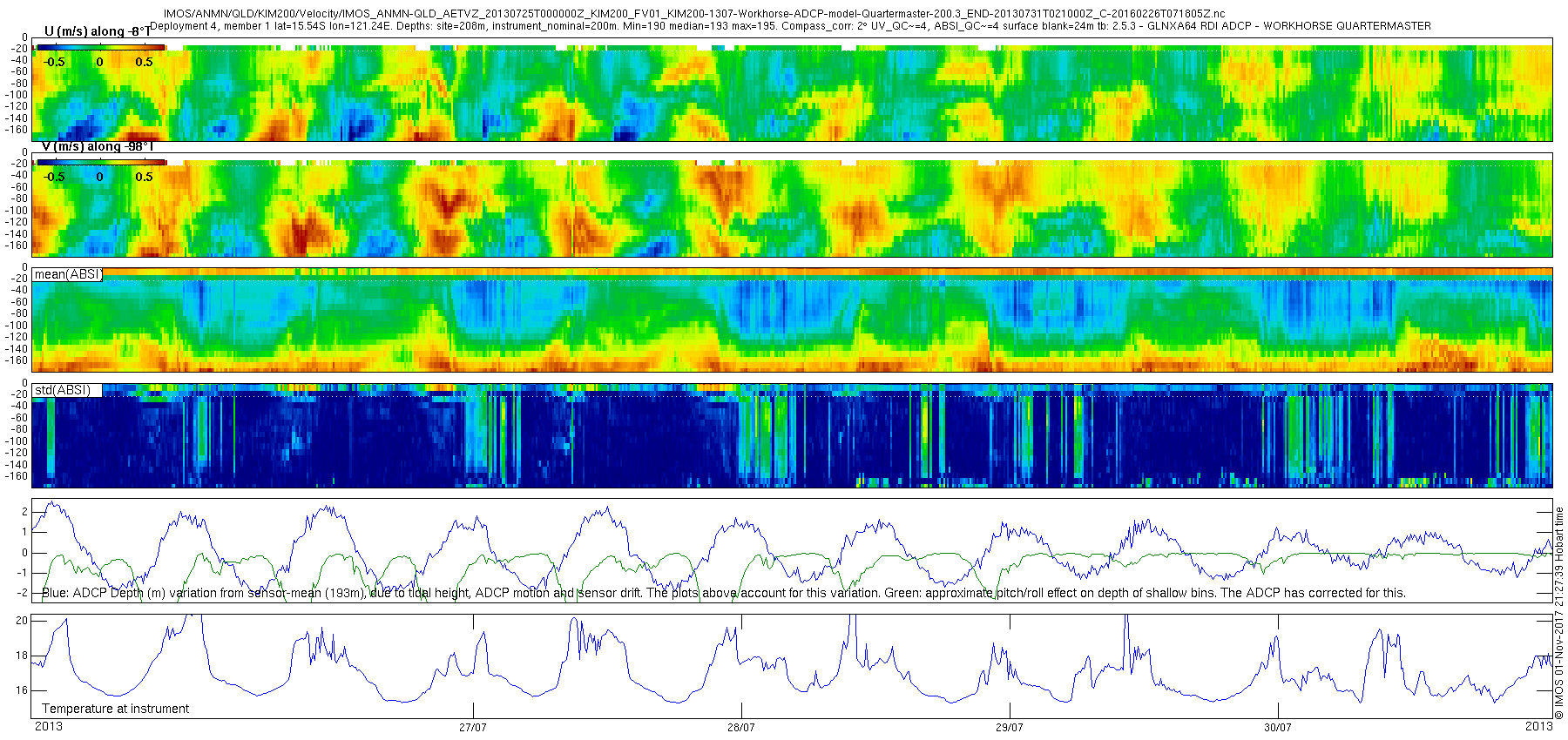Click the V velocity colorbar

[x=100, y=161]
